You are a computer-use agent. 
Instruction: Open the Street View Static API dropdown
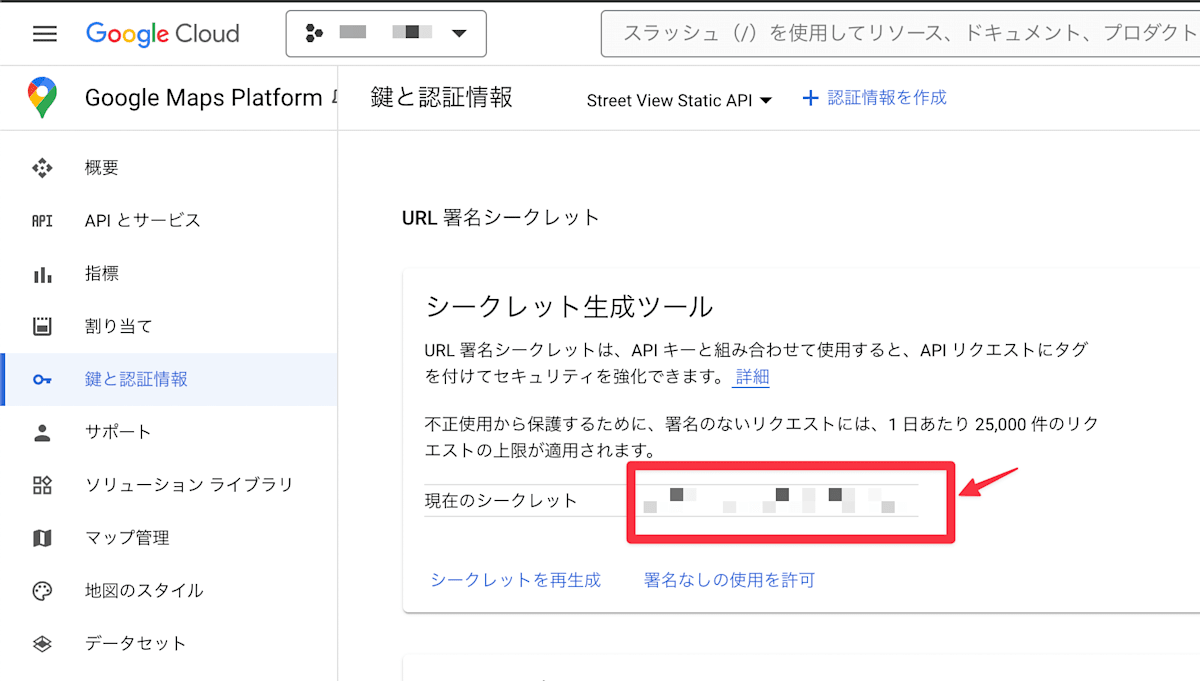point(679,100)
